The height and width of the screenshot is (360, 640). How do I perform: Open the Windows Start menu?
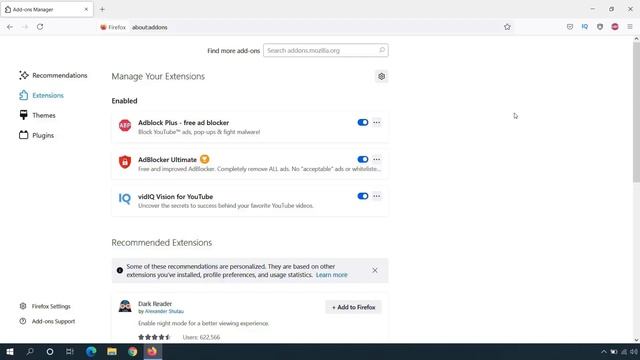(x=10, y=351)
